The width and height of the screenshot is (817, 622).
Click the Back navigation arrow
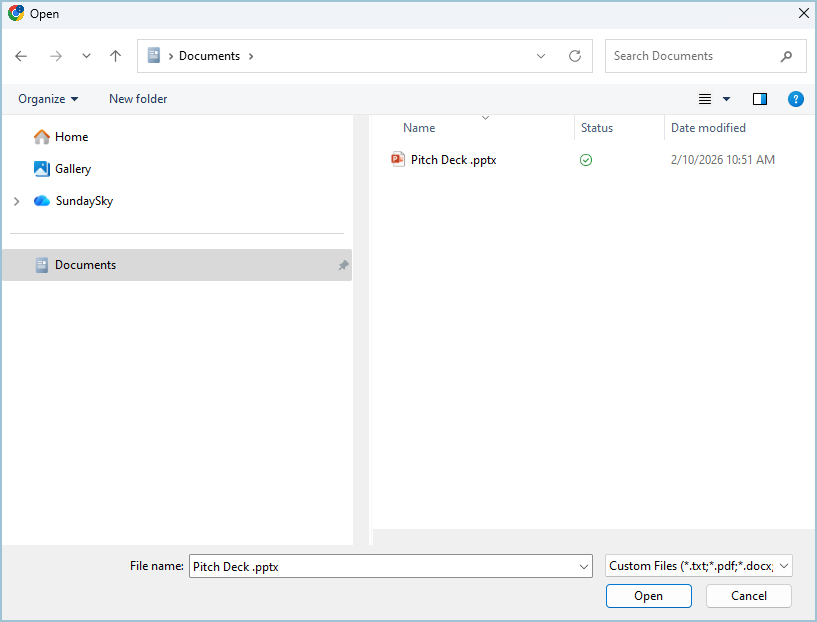[x=21, y=56]
